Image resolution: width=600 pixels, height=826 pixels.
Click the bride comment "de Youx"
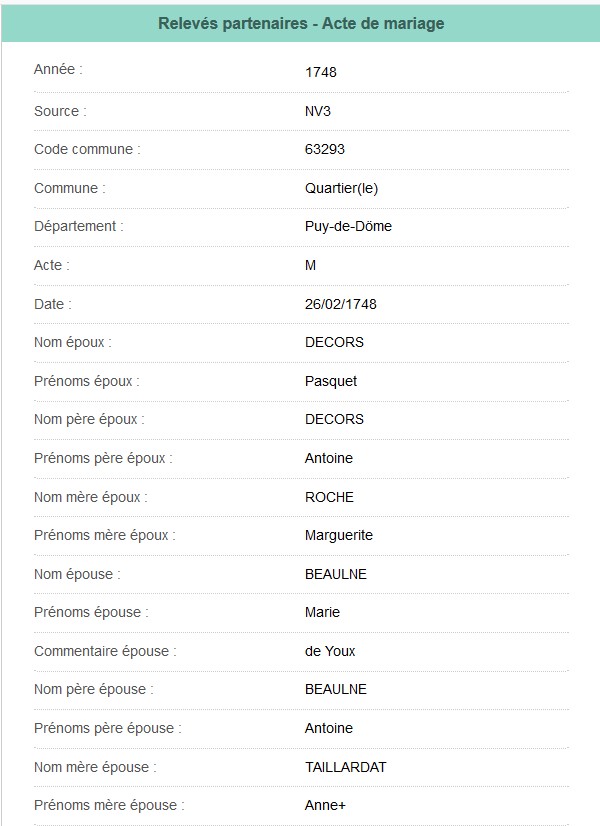(x=330, y=651)
